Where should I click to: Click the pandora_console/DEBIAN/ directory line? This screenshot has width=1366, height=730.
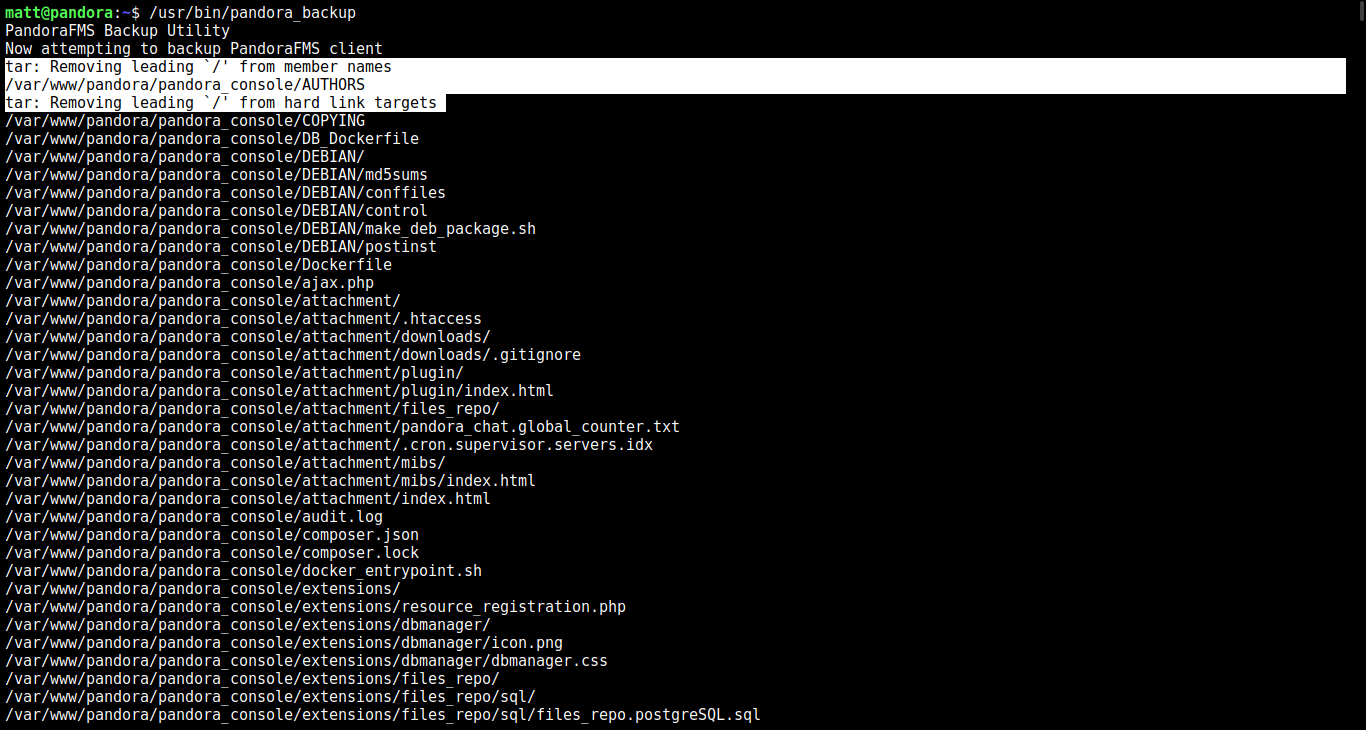click(x=185, y=157)
